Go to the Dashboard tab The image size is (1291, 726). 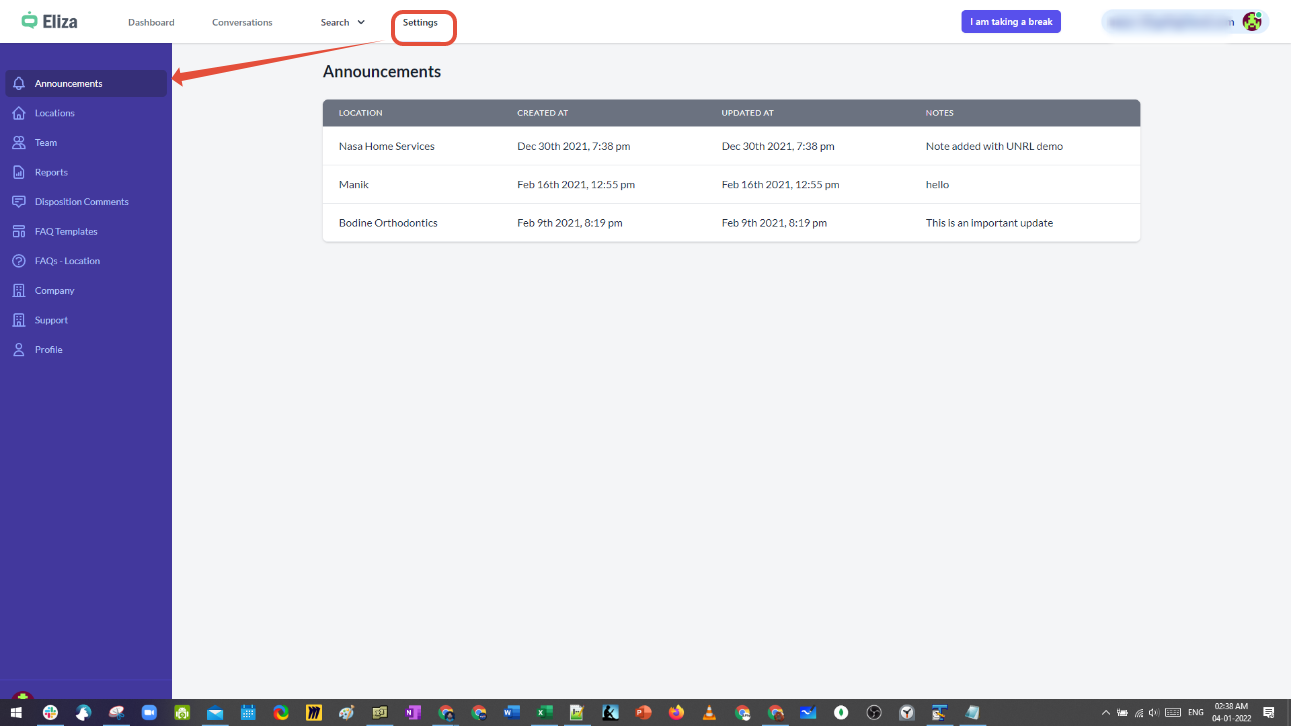click(151, 22)
